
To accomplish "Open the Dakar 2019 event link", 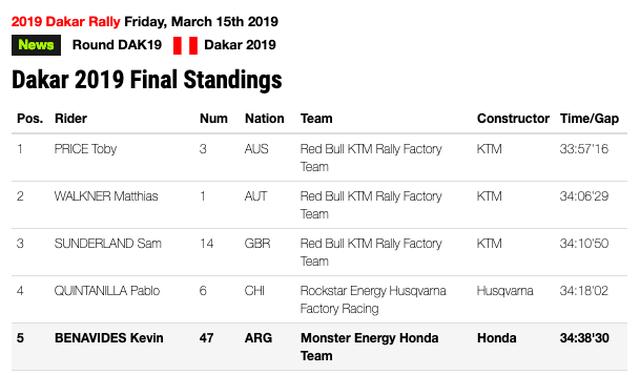I will click(240, 44).
